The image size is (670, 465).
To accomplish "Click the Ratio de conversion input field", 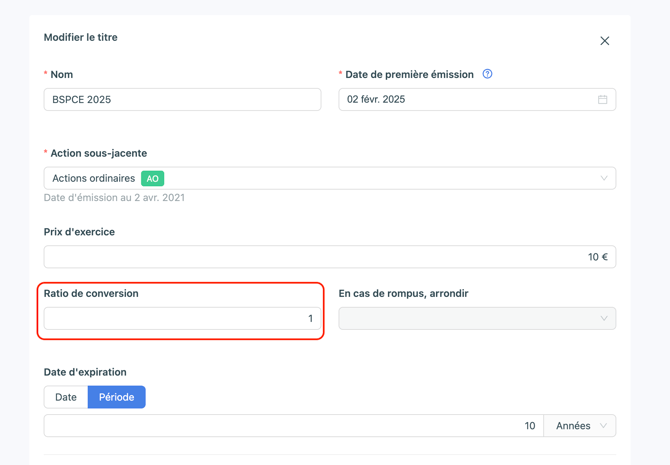I will click(x=182, y=319).
